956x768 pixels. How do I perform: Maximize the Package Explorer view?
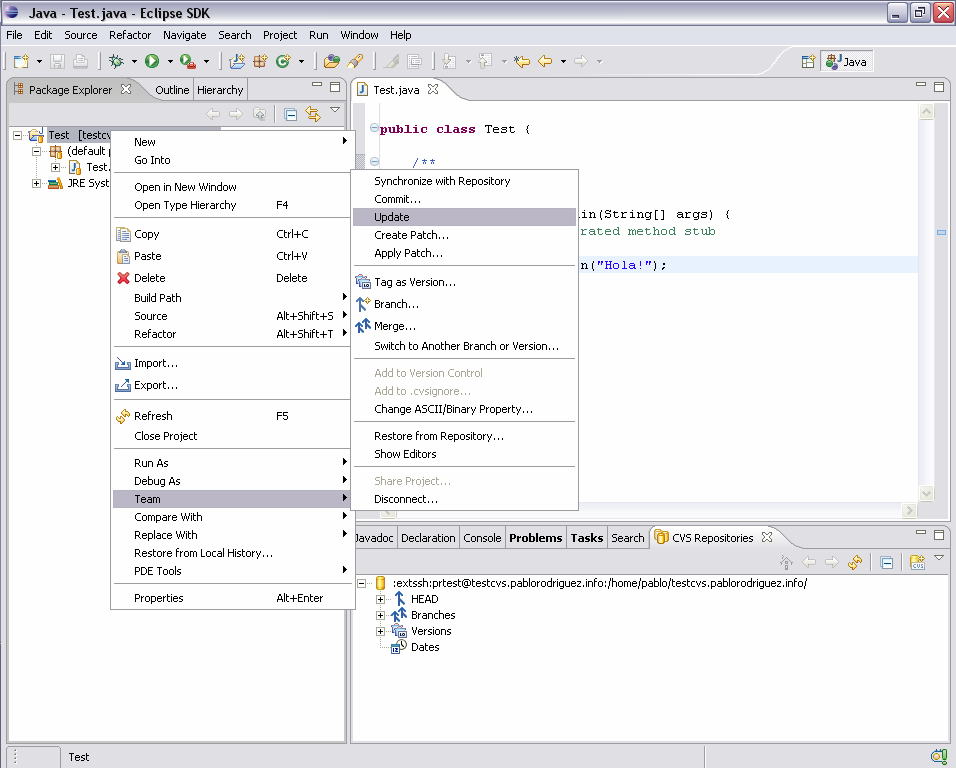tap(335, 87)
